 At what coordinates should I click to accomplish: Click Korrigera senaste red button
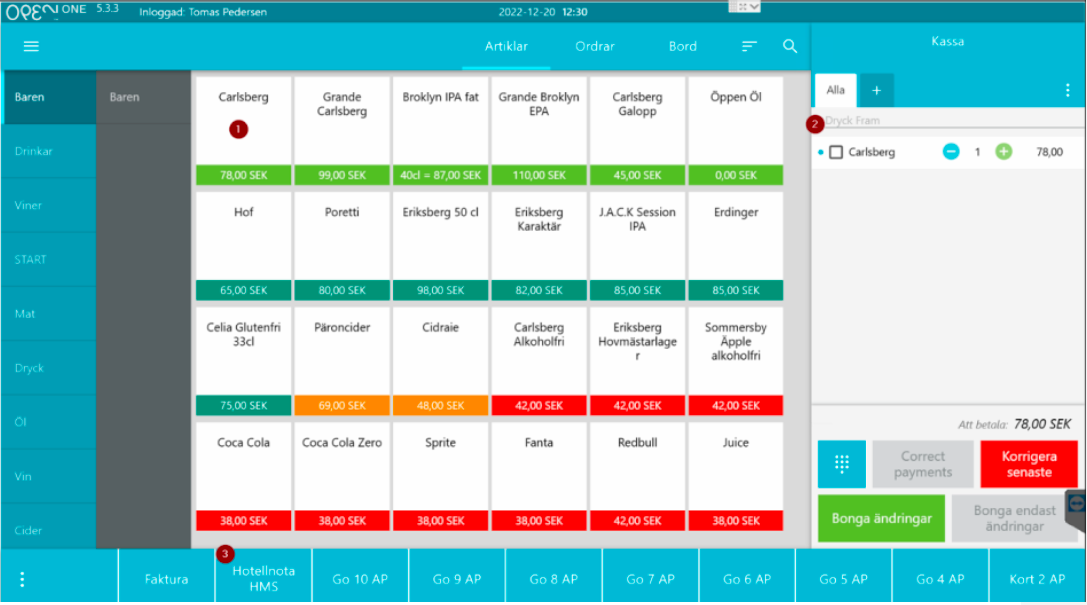[1029, 464]
